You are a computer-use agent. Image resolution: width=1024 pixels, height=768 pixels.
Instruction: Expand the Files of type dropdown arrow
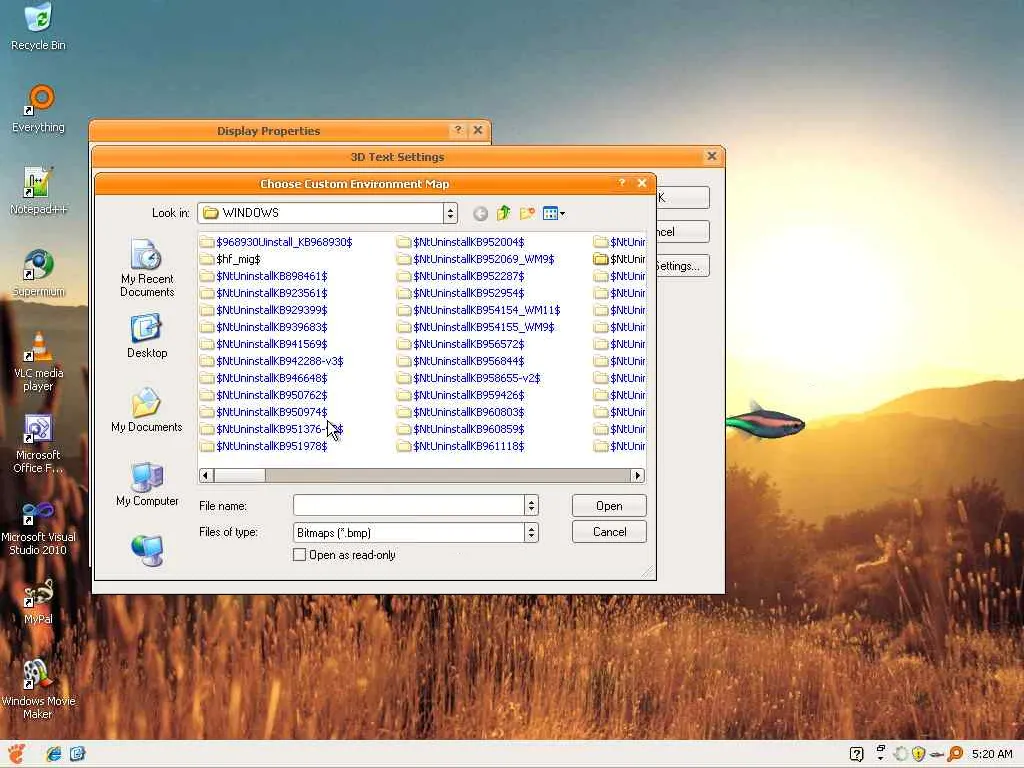pos(531,533)
